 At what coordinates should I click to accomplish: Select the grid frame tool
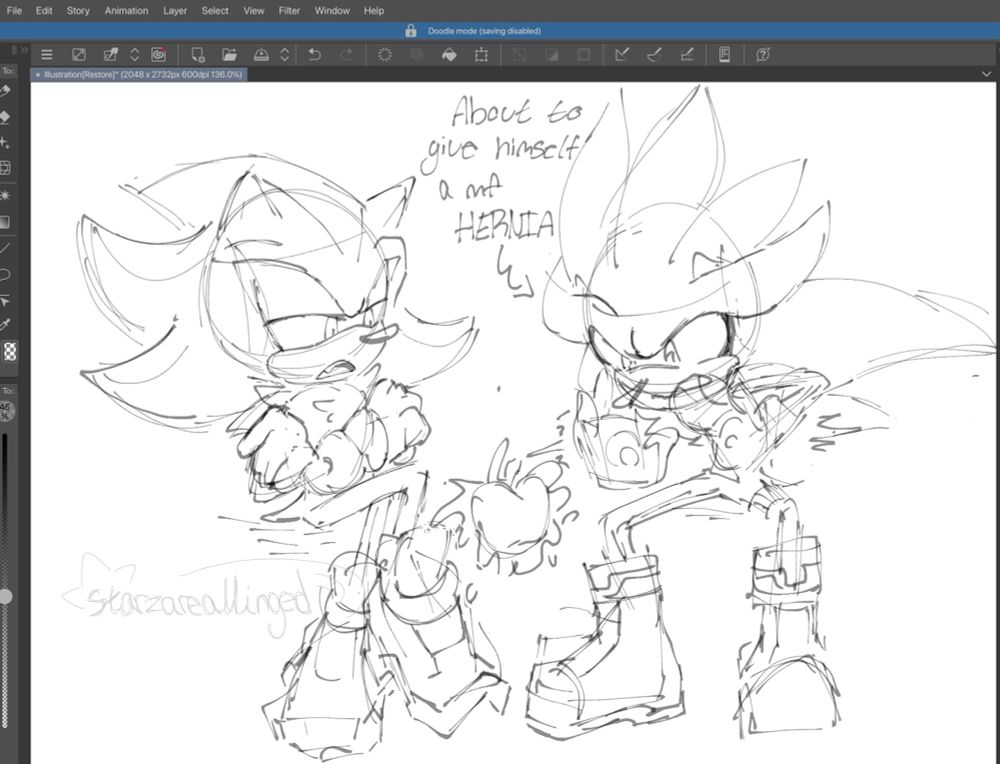(x=5, y=168)
